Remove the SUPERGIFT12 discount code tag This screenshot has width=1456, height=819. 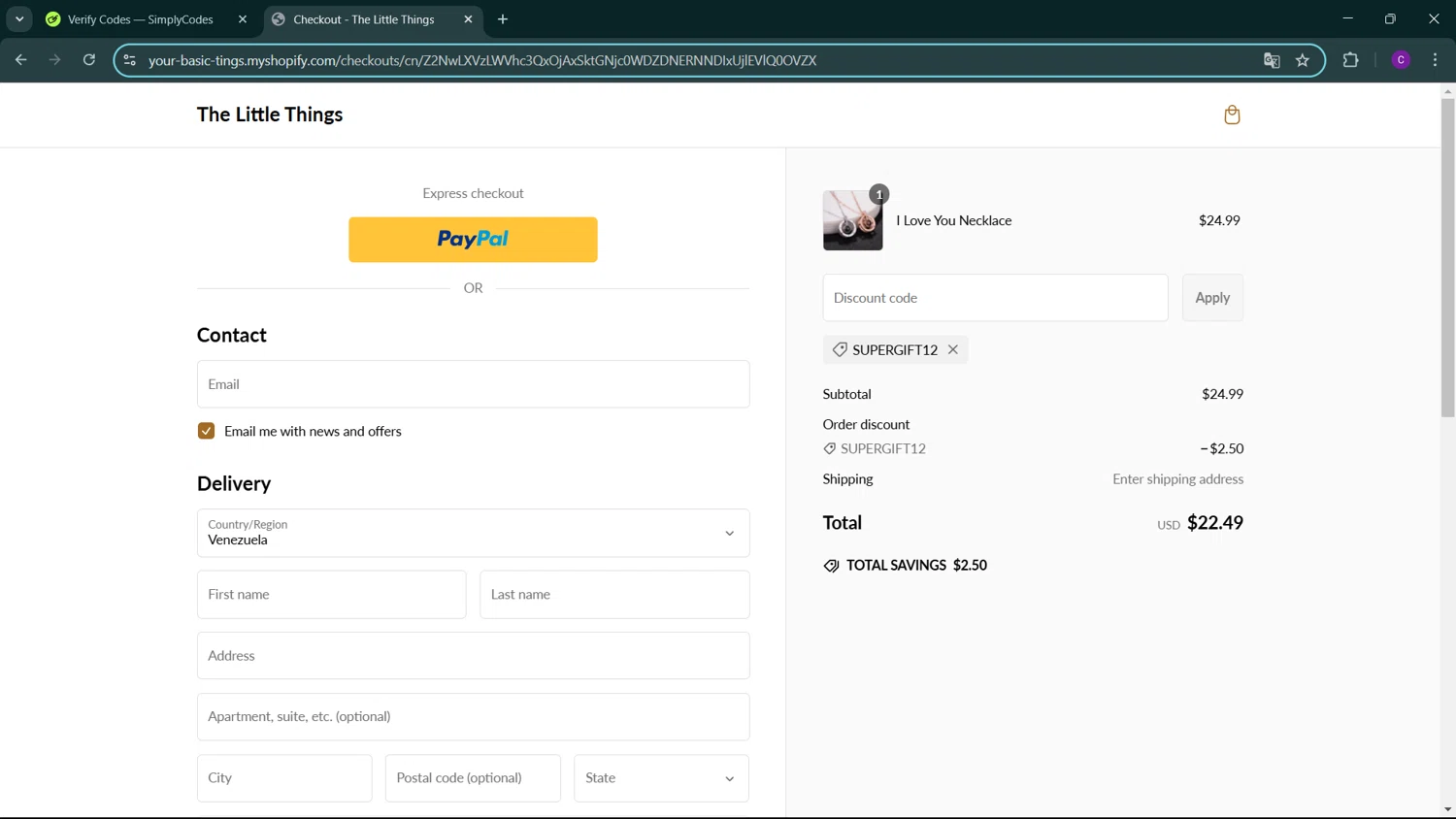pos(953,349)
